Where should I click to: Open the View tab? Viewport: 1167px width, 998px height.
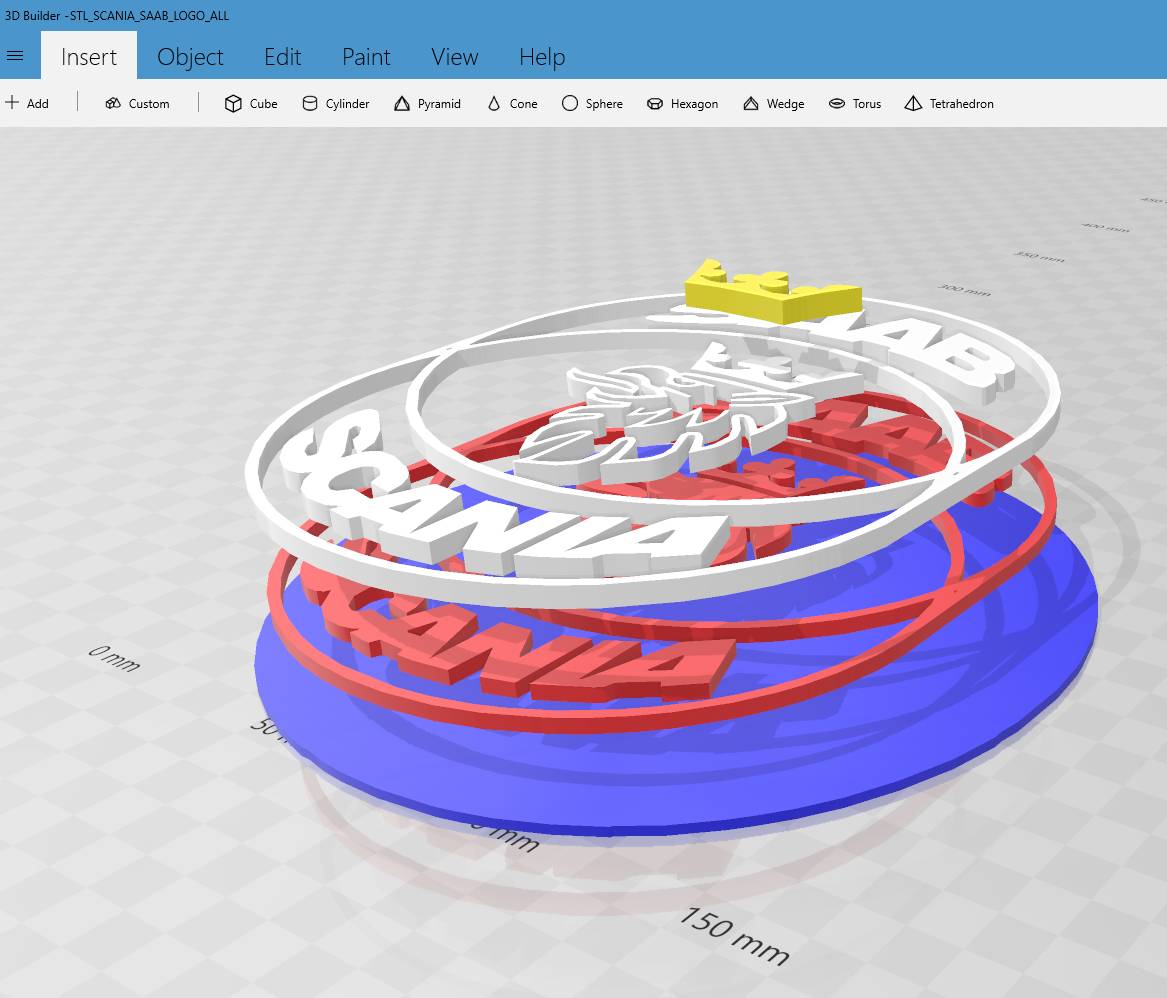click(x=455, y=57)
